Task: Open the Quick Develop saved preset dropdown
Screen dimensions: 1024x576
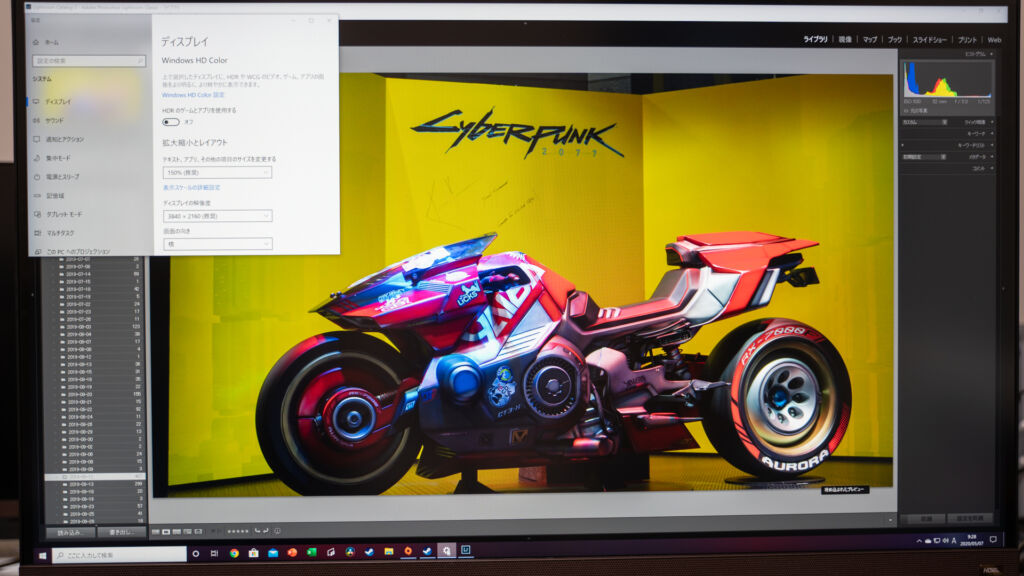Action: (x=924, y=122)
